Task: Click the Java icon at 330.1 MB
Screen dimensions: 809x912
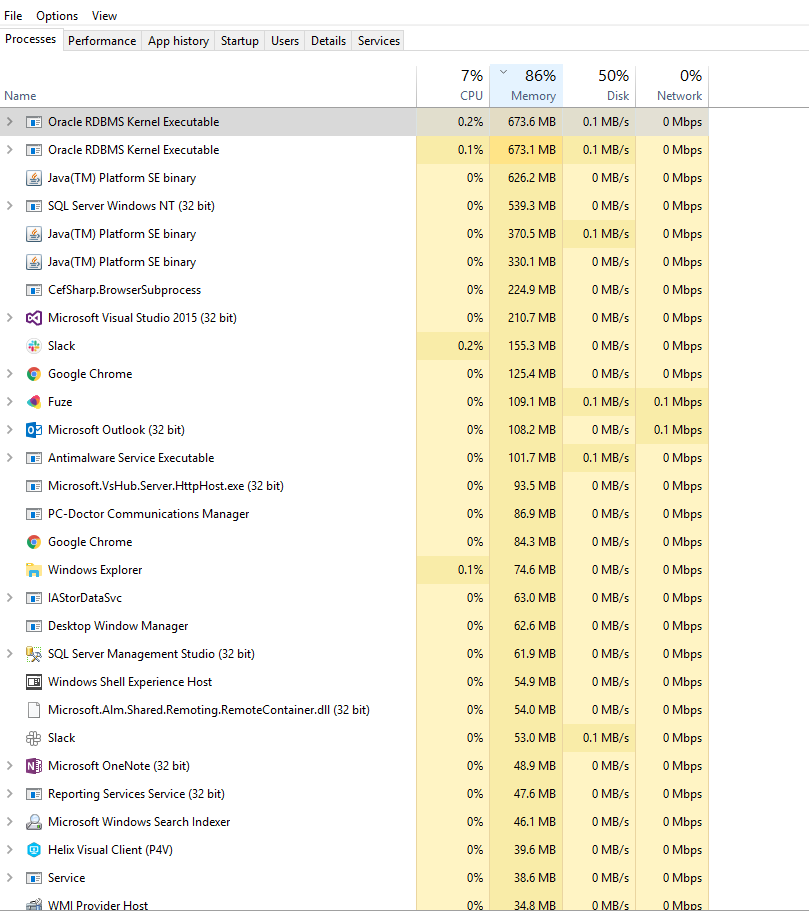Action: (34, 262)
